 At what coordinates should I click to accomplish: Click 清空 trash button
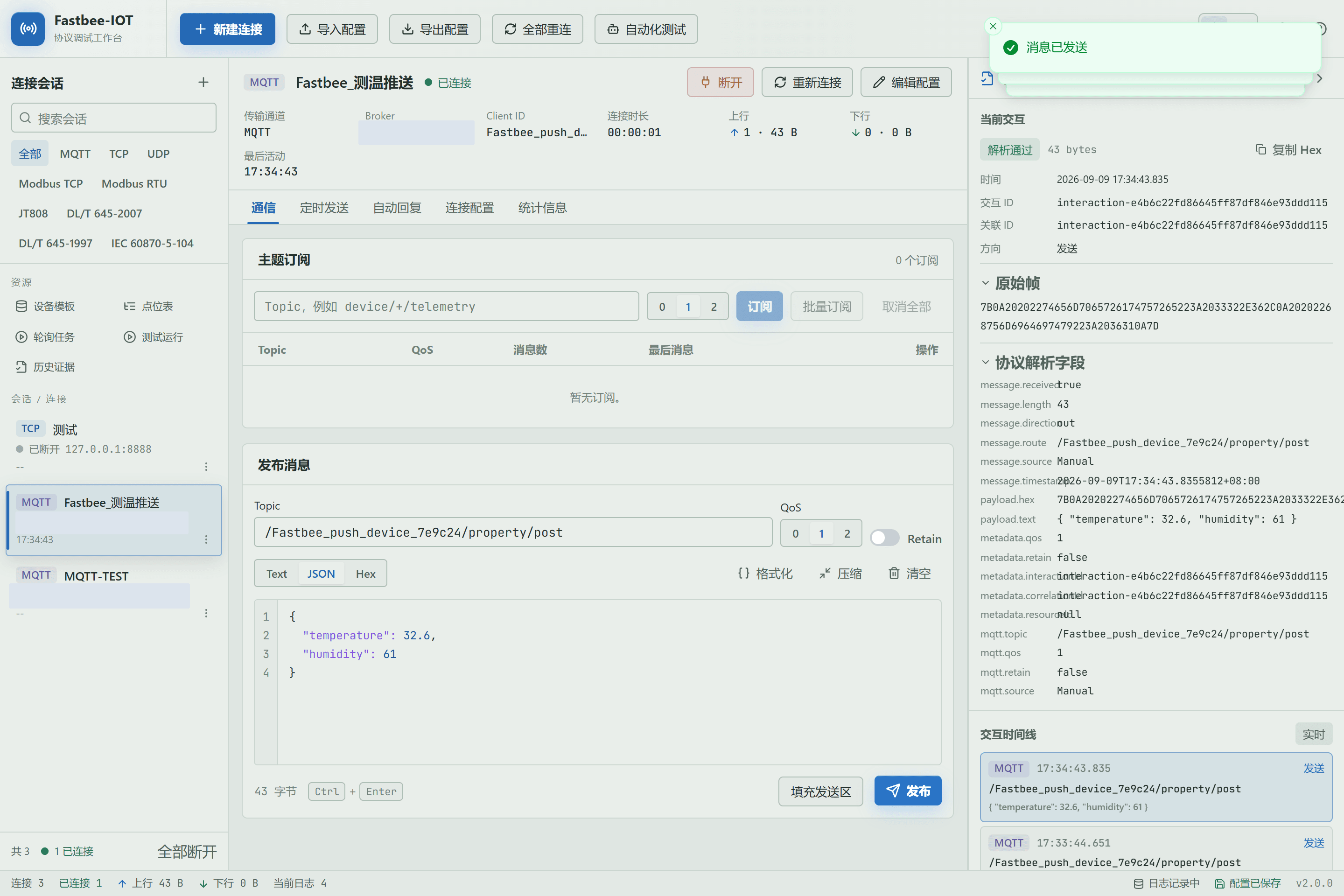(x=910, y=573)
